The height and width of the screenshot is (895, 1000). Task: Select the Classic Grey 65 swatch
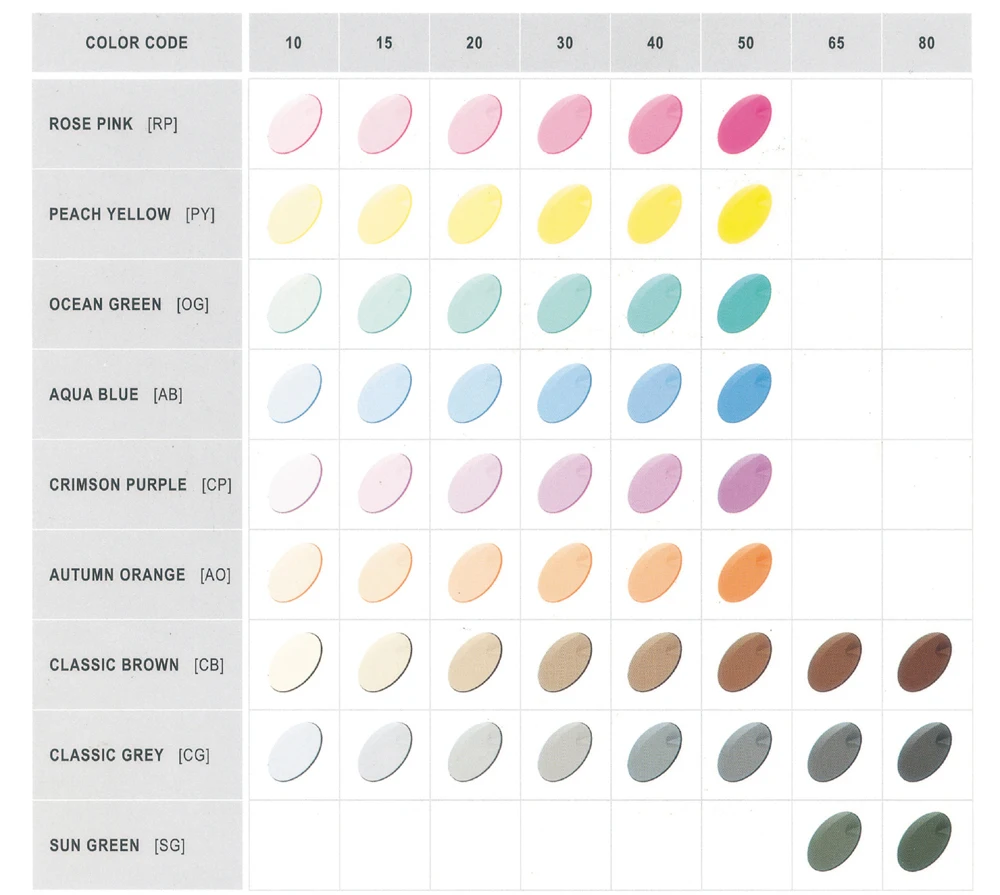click(x=836, y=754)
